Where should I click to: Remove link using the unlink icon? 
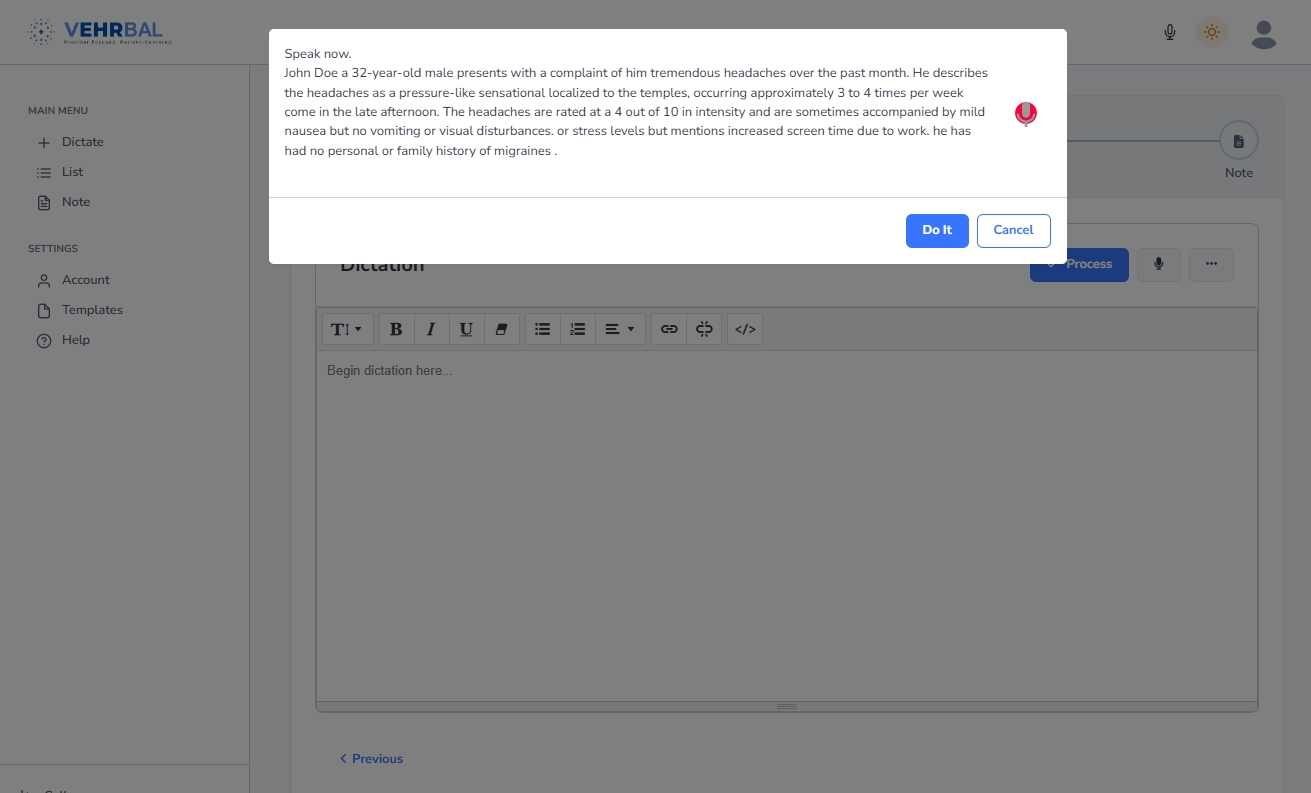(x=704, y=328)
